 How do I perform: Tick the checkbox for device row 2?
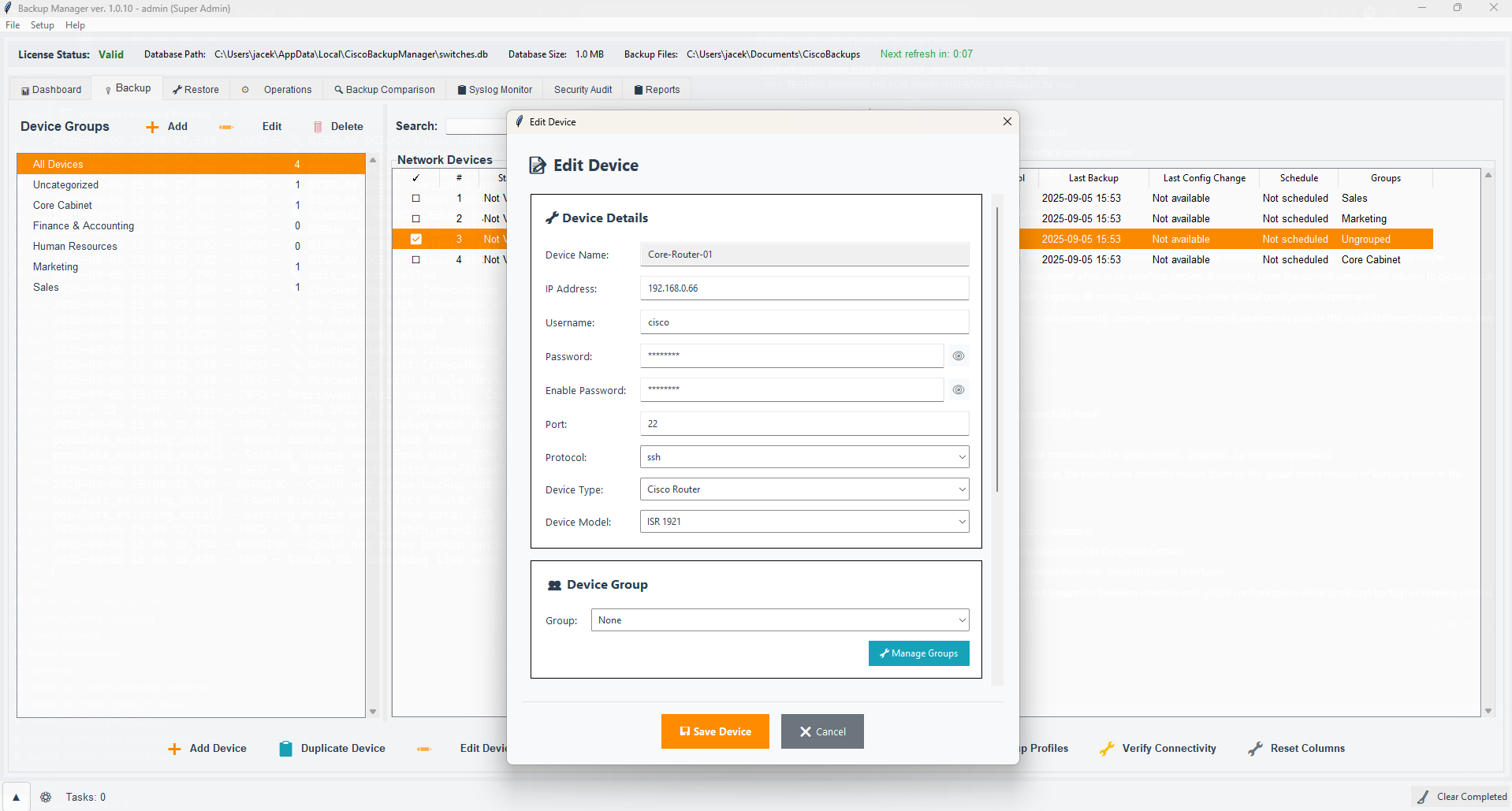pyautogui.click(x=416, y=219)
